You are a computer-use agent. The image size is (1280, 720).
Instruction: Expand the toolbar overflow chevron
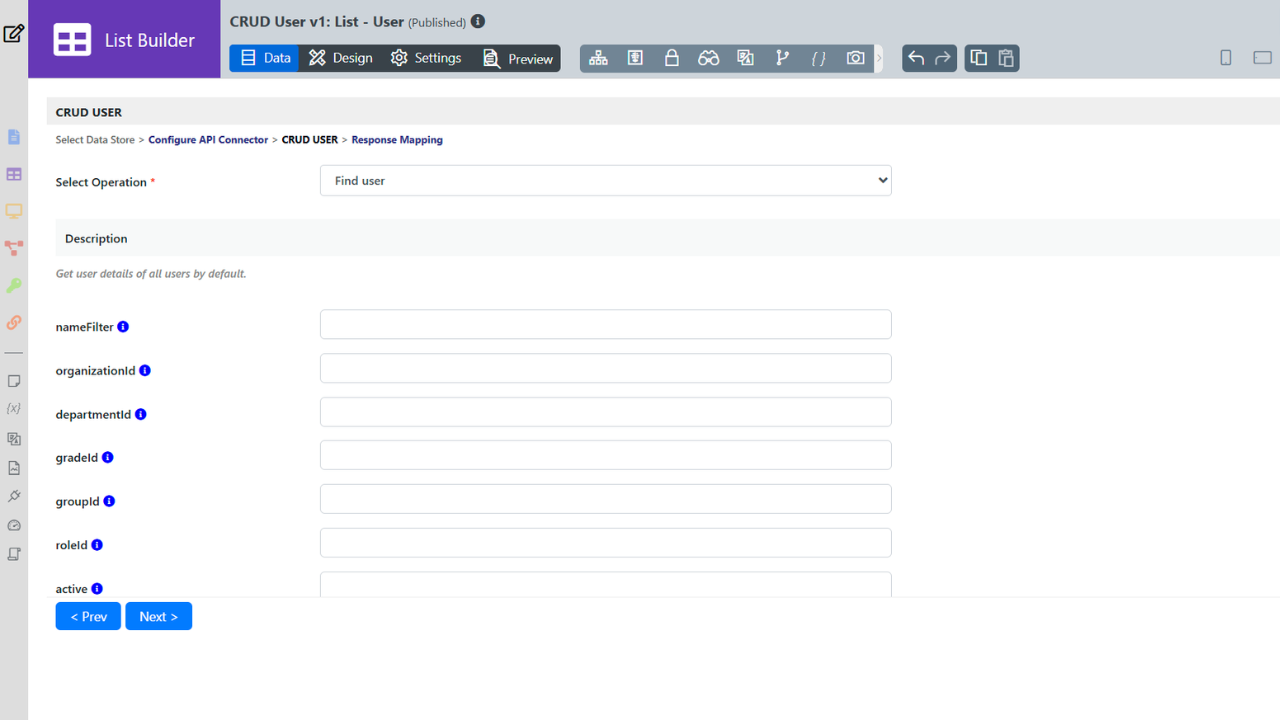[879, 58]
